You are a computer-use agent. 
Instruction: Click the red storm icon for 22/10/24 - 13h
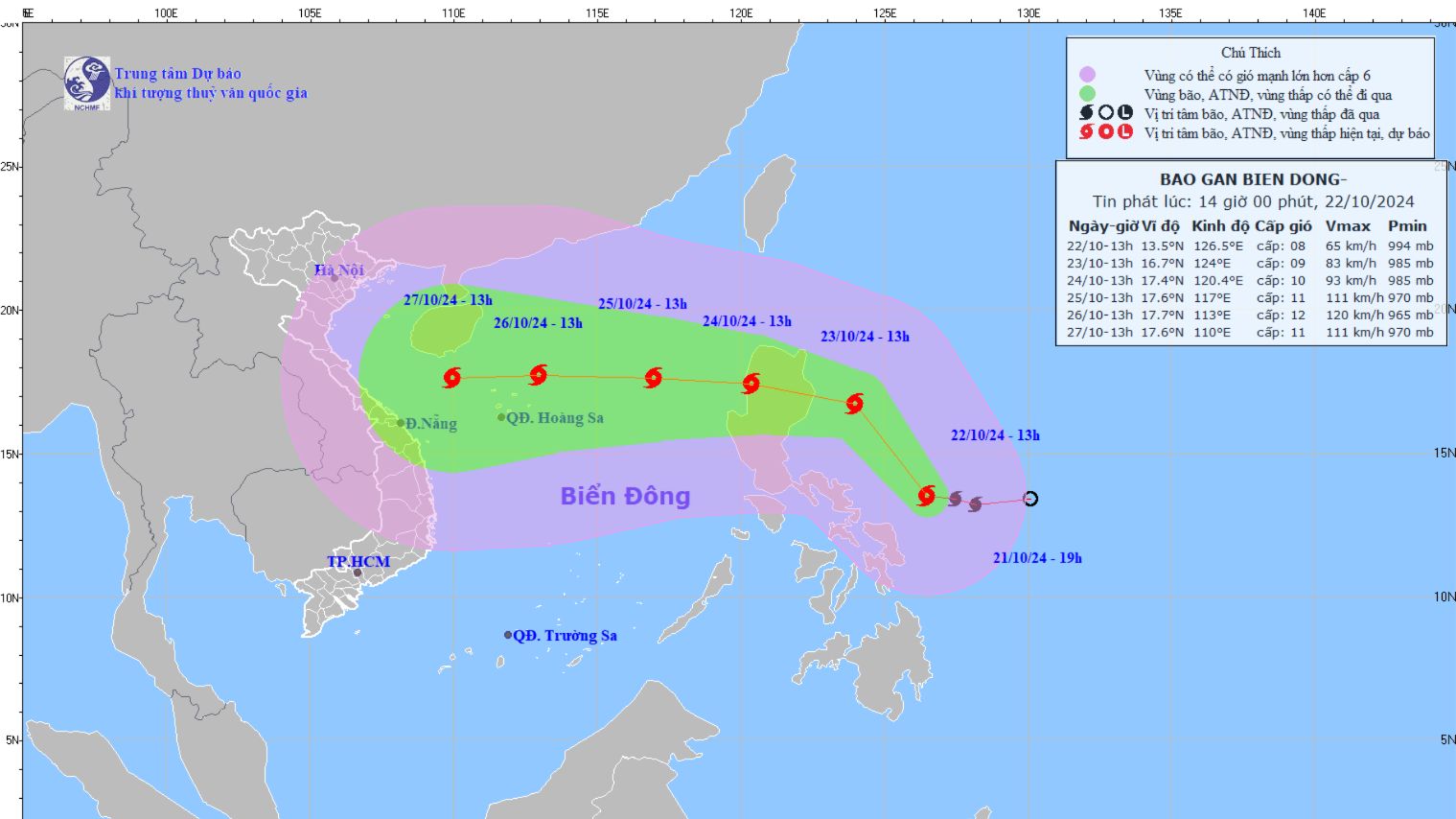(926, 495)
